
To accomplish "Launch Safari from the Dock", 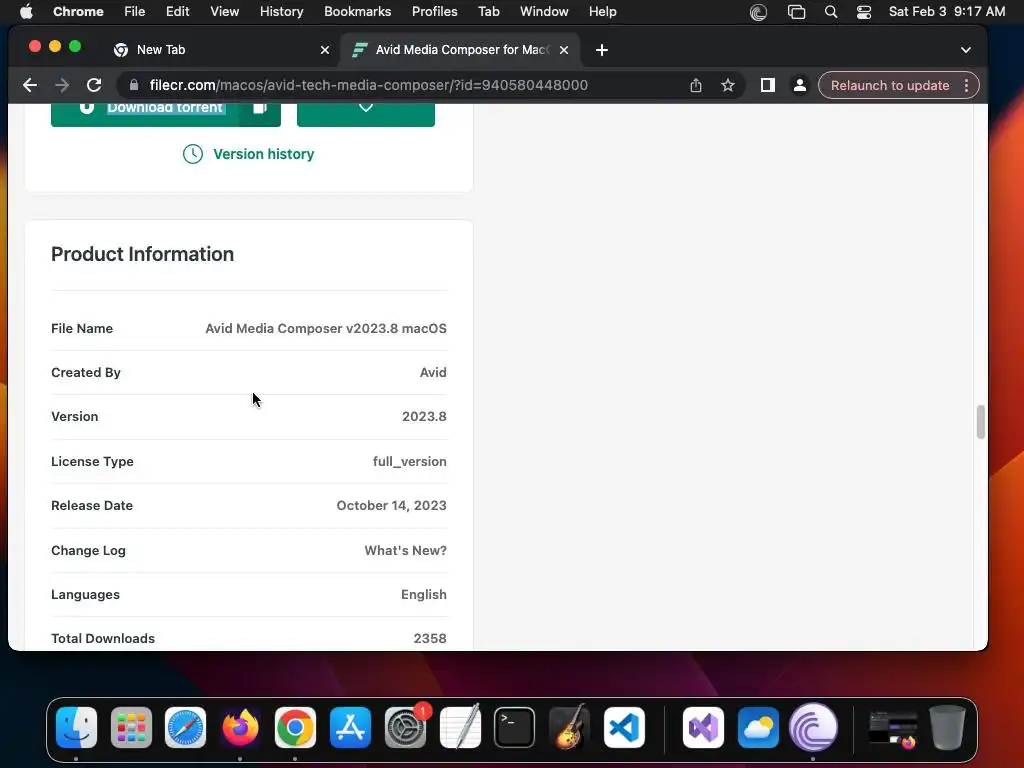I will tap(185, 728).
